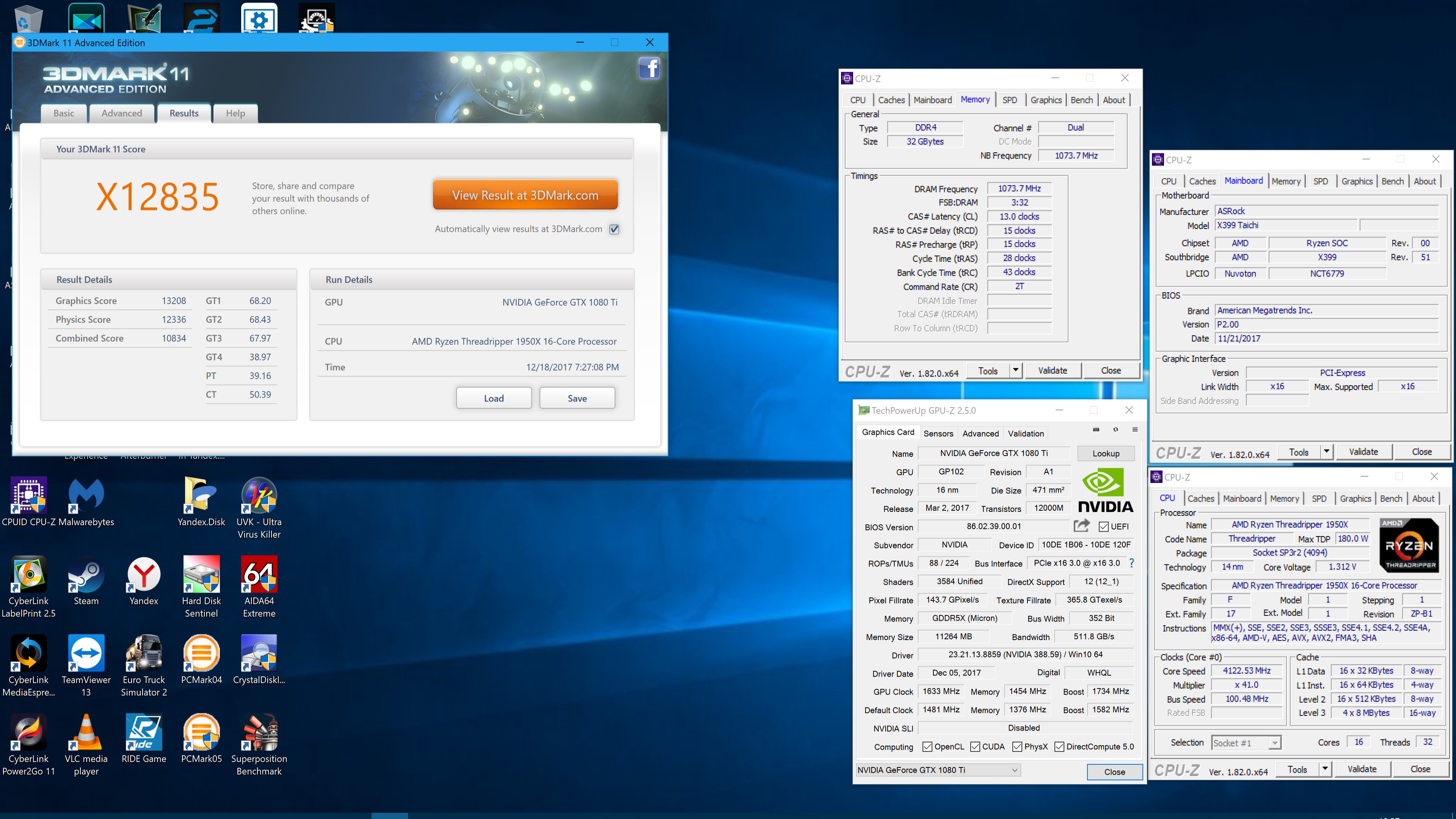
Task: Open Caches tab in the bottom CPU-Z window
Action: [1200, 499]
